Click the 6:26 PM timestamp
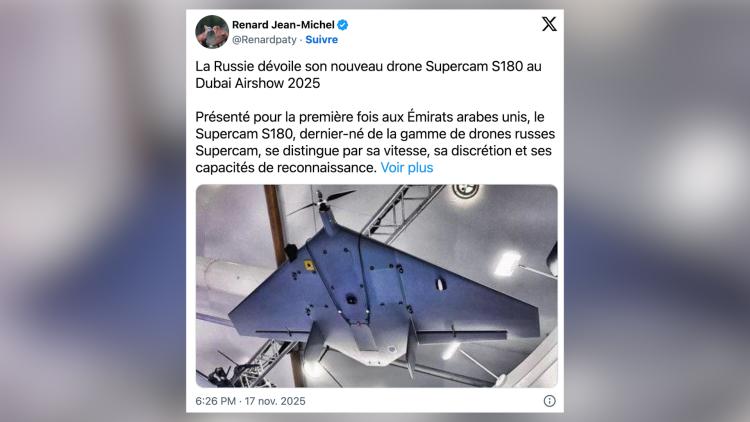Screen dimensions: 750x422 (x=215, y=401)
